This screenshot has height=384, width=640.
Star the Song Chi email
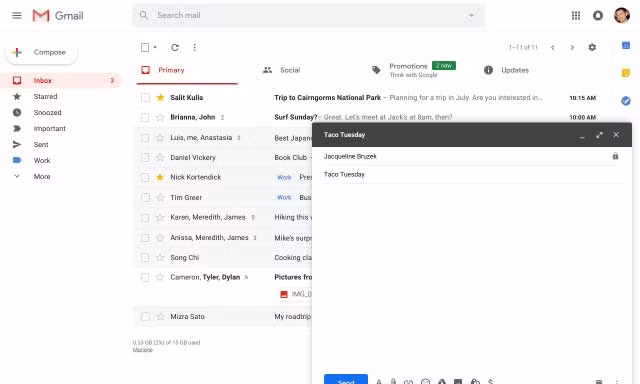click(x=160, y=257)
